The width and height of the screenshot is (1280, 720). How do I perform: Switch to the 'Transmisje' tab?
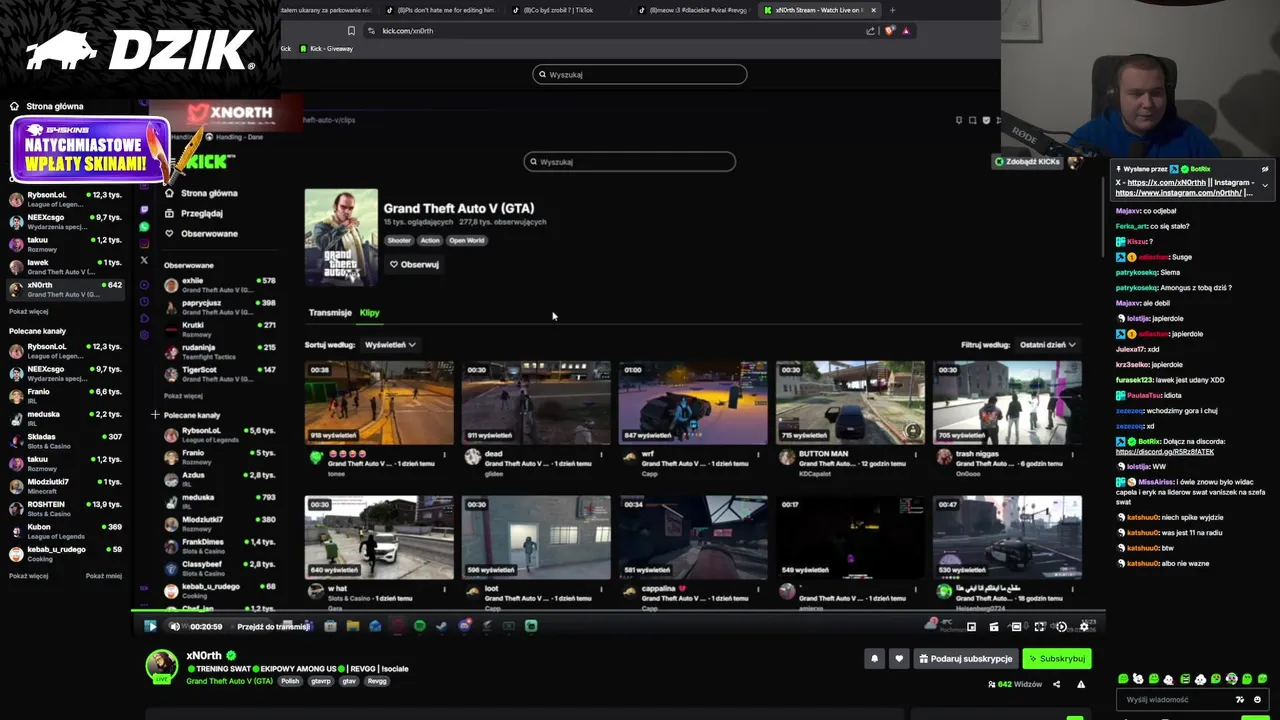[330, 313]
